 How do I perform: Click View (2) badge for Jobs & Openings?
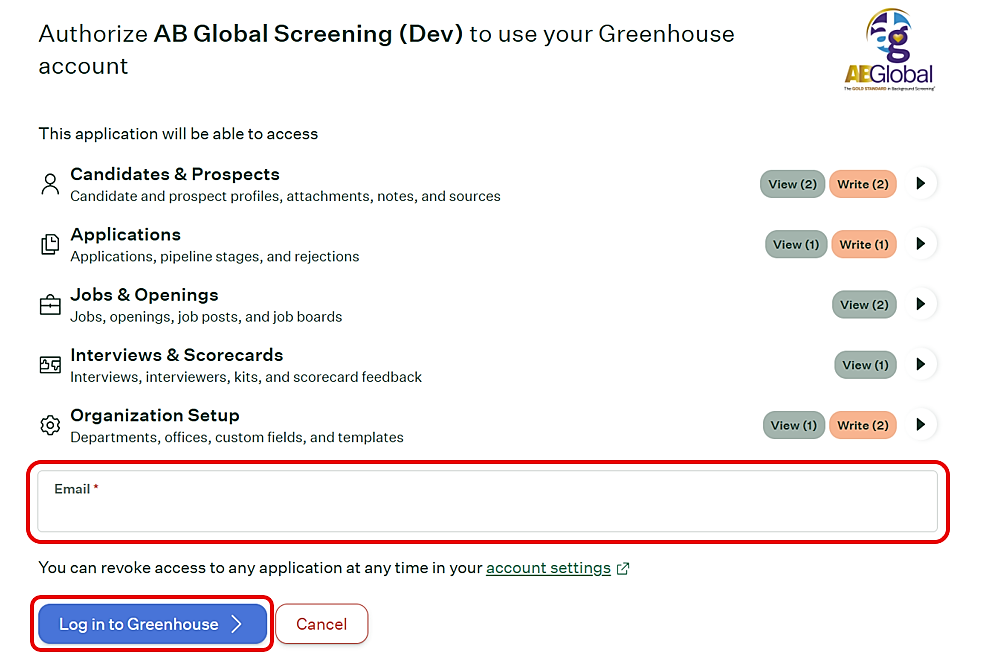(x=864, y=305)
